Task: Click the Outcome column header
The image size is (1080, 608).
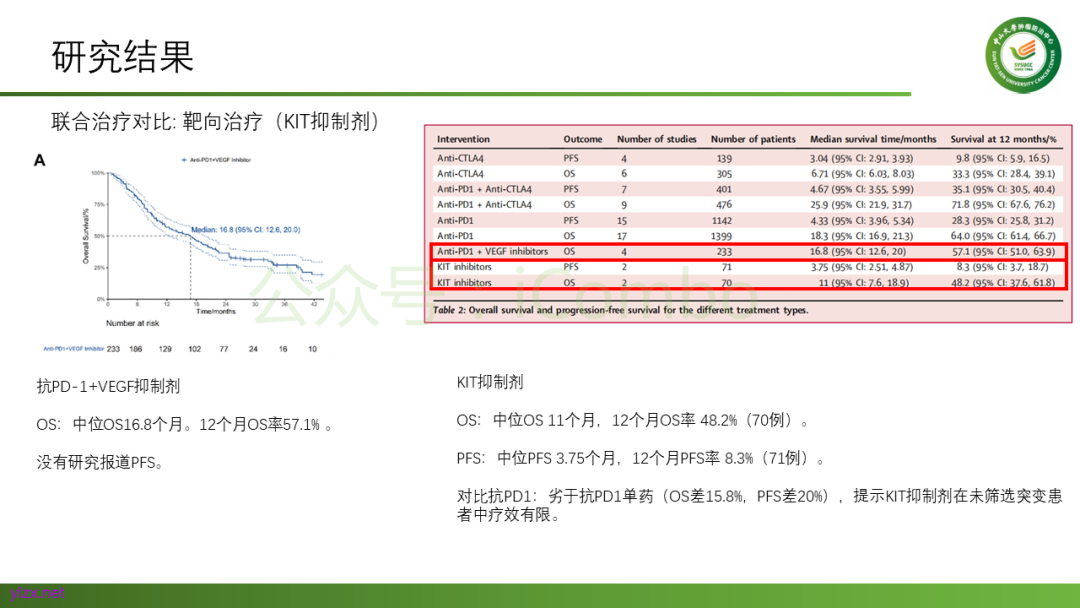Action: pyautogui.click(x=583, y=139)
